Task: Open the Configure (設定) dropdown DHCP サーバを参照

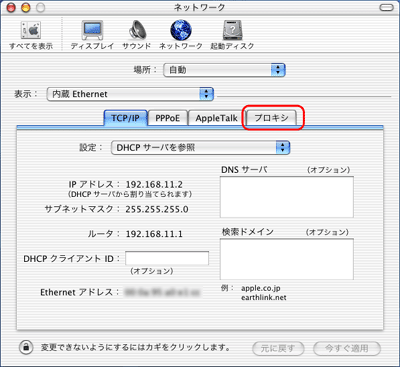Action: 201,148
